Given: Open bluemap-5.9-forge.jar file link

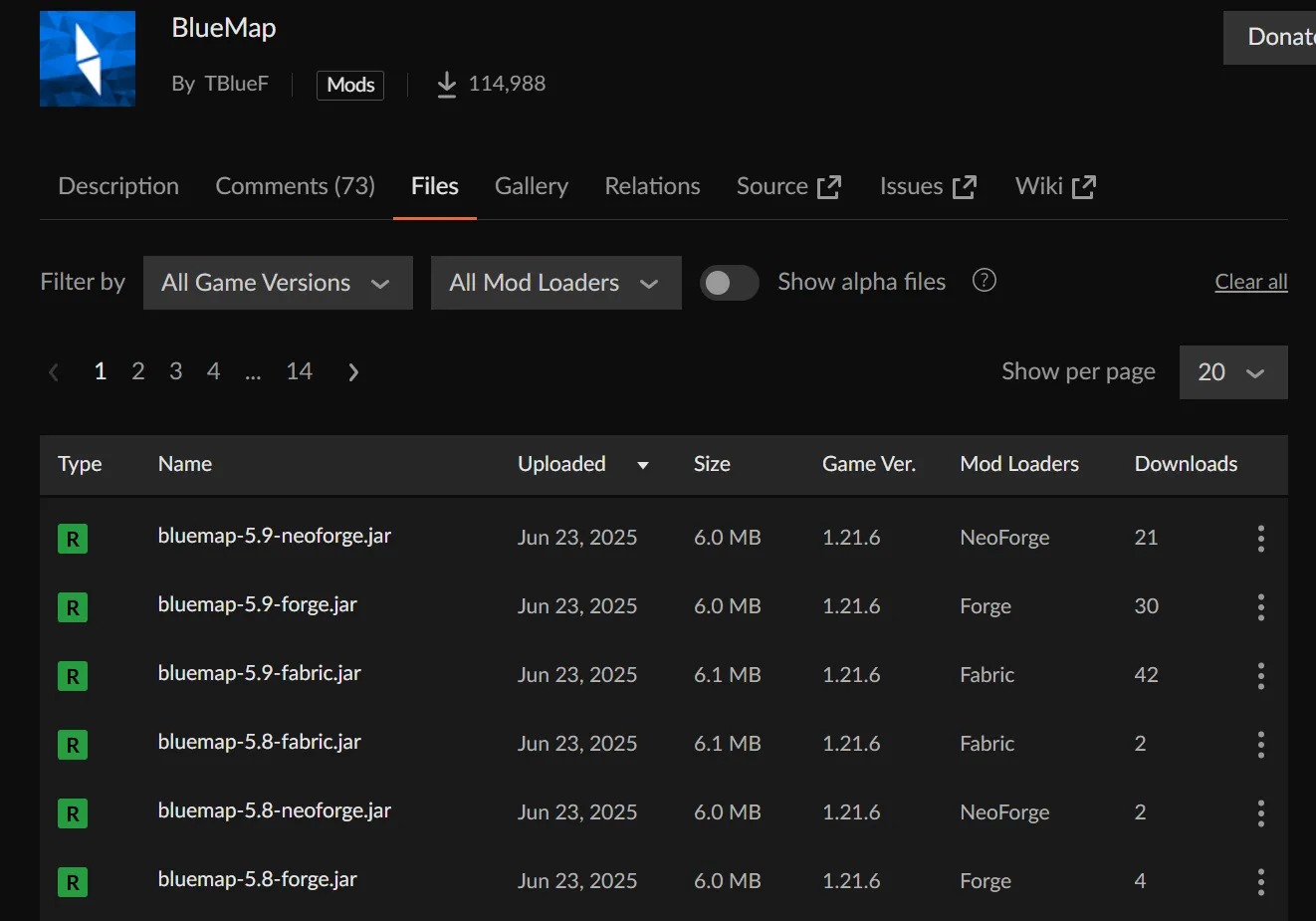Looking at the screenshot, I should point(258,604).
